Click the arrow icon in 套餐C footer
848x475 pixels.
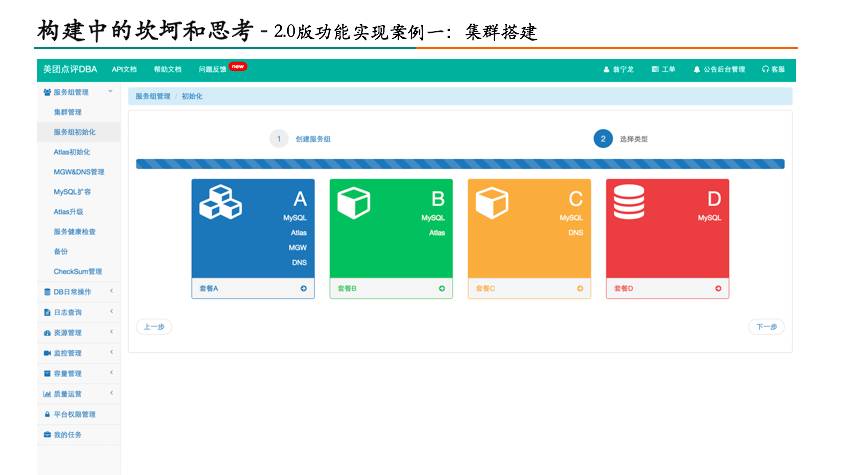click(x=580, y=288)
